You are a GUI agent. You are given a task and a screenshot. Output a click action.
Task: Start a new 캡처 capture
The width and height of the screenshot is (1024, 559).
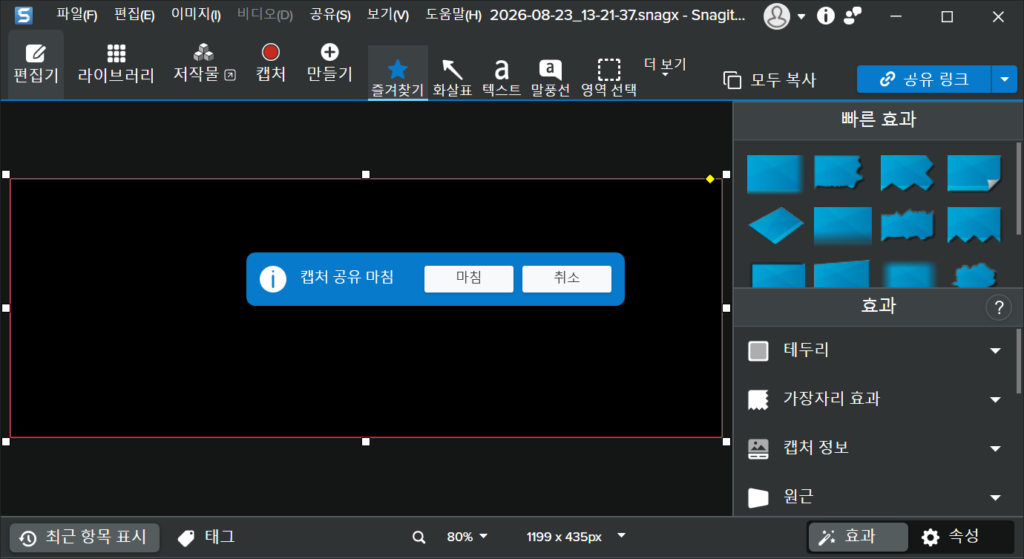click(270, 63)
